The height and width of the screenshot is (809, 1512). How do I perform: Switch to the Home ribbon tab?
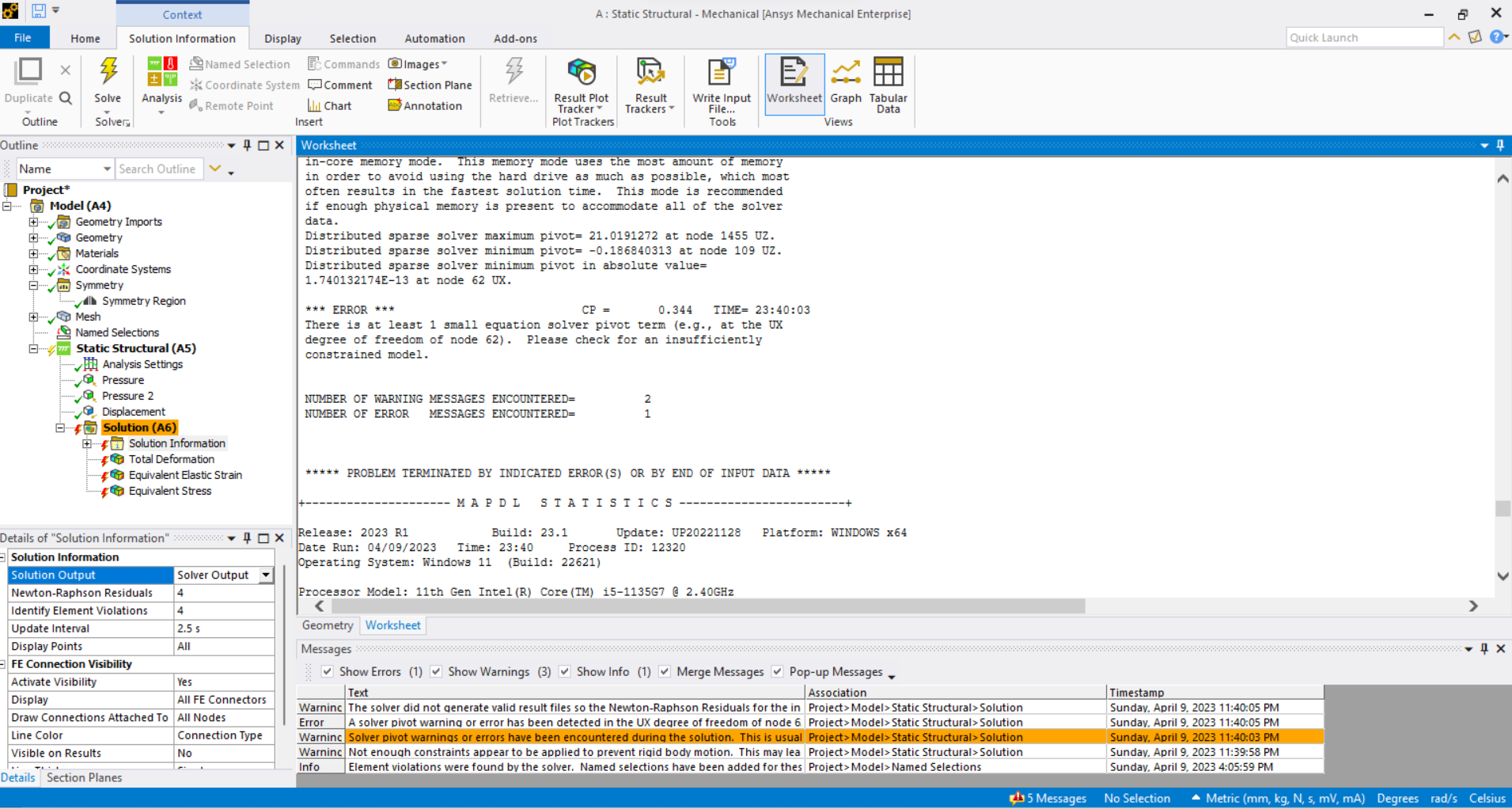pyautogui.click(x=85, y=38)
